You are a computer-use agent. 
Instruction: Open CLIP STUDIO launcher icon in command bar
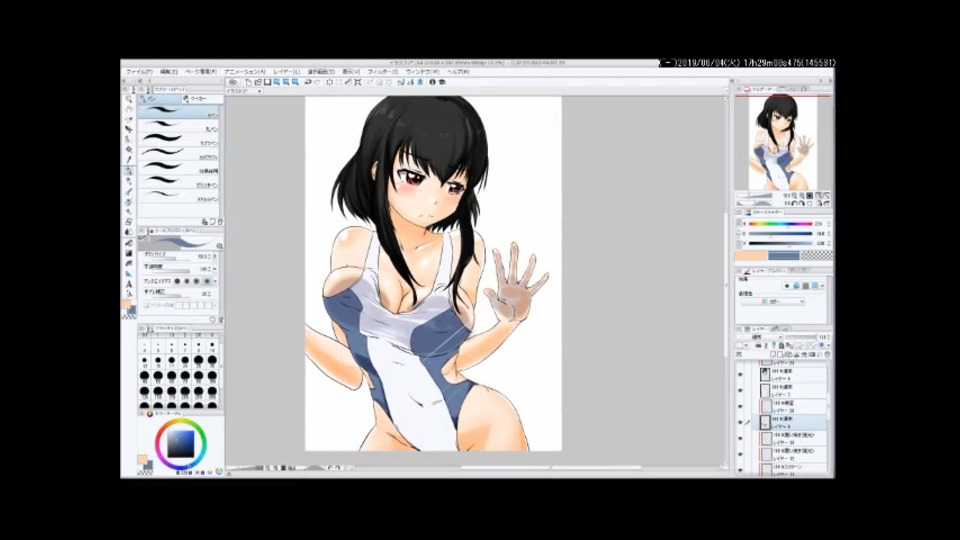click(x=233, y=82)
